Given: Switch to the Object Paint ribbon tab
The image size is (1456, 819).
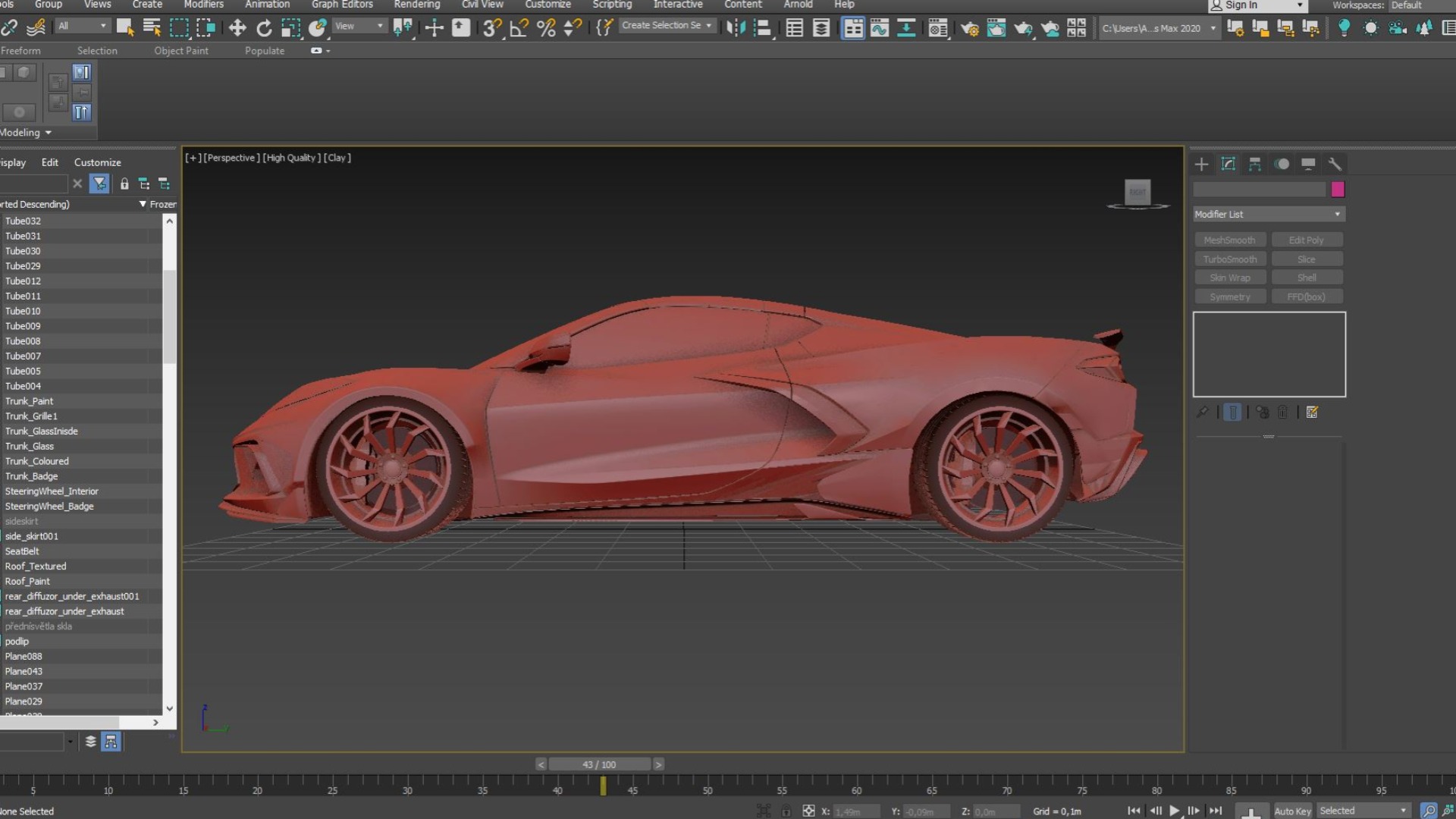Looking at the screenshot, I should [180, 51].
